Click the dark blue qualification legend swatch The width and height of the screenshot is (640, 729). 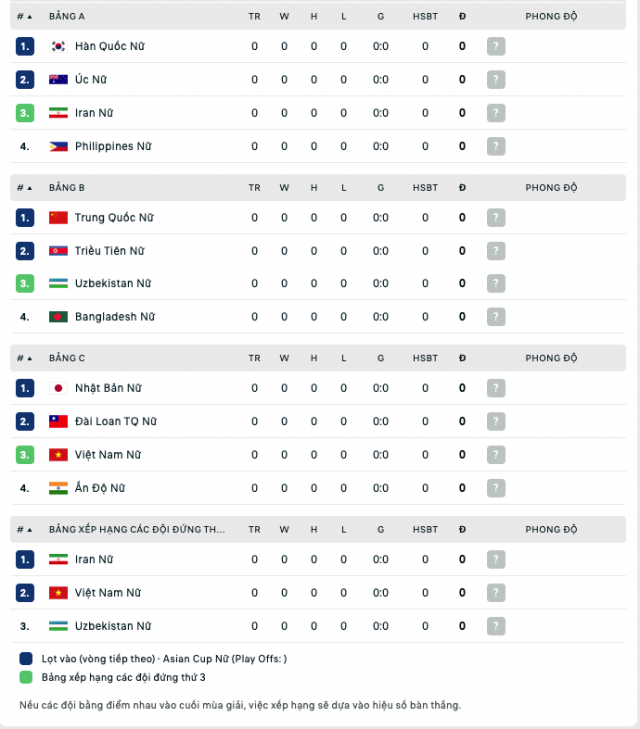tap(26, 659)
